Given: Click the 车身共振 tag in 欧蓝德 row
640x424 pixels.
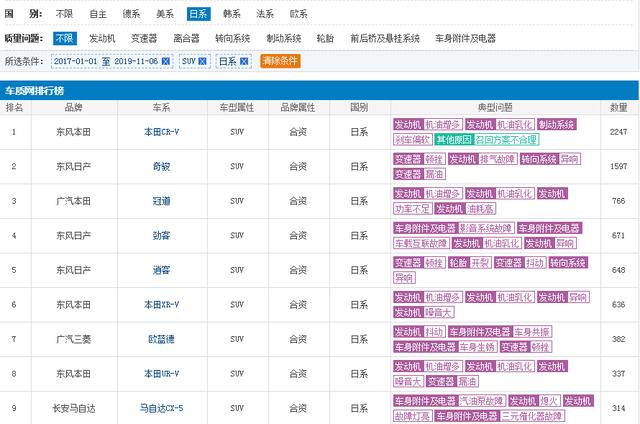Looking at the screenshot, I should pyautogui.click(x=532, y=332).
